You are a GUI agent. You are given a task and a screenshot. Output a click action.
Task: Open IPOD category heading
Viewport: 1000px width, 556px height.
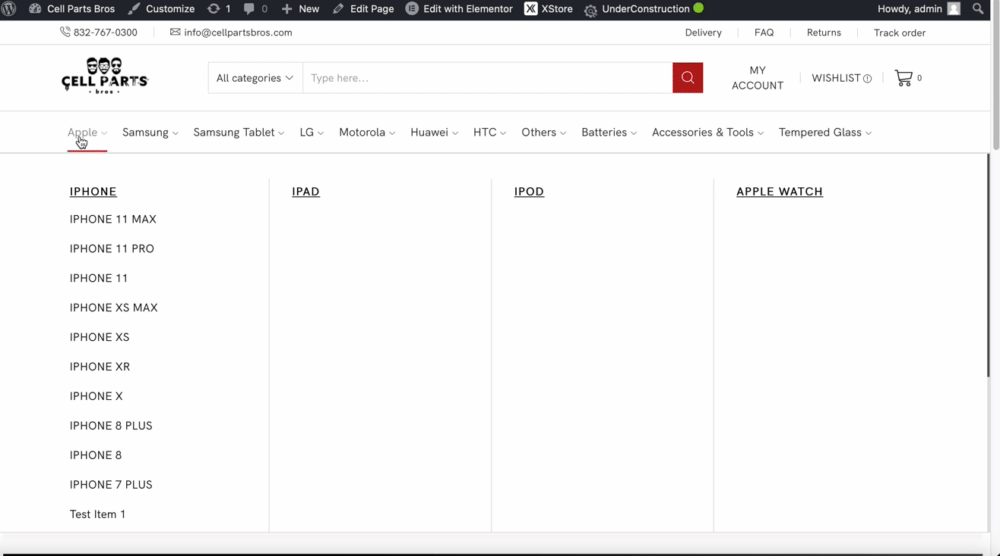(529, 191)
